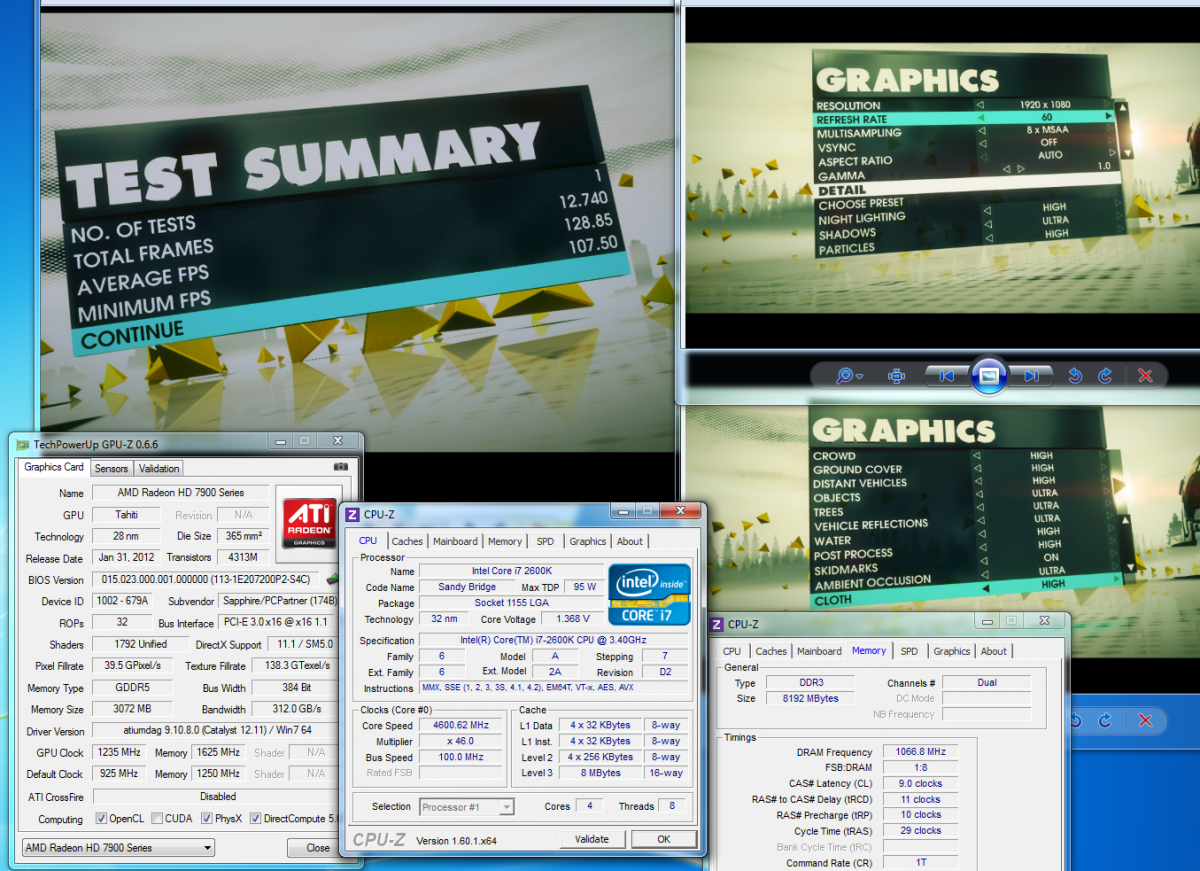Open the AMD Radeon HD 7900 Series dropdown
Image resolution: width=1200 pixels, height=871 pixels.
tap(118, 848)
